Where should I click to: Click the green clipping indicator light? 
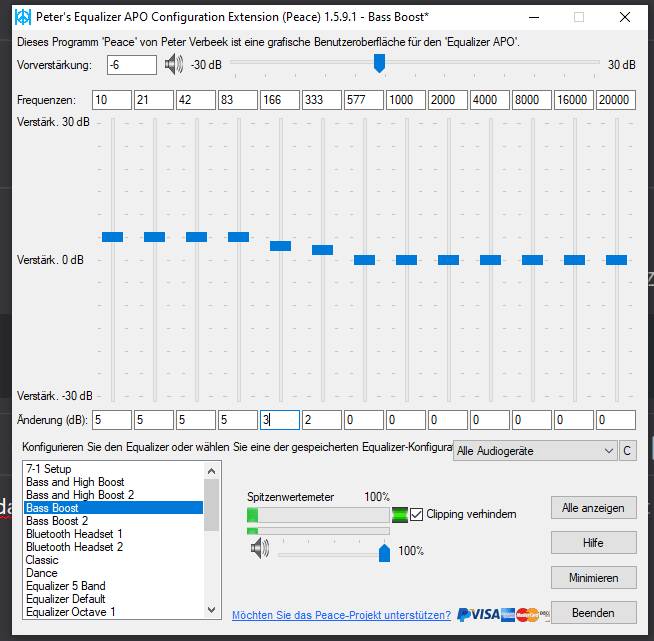(400, 515)
